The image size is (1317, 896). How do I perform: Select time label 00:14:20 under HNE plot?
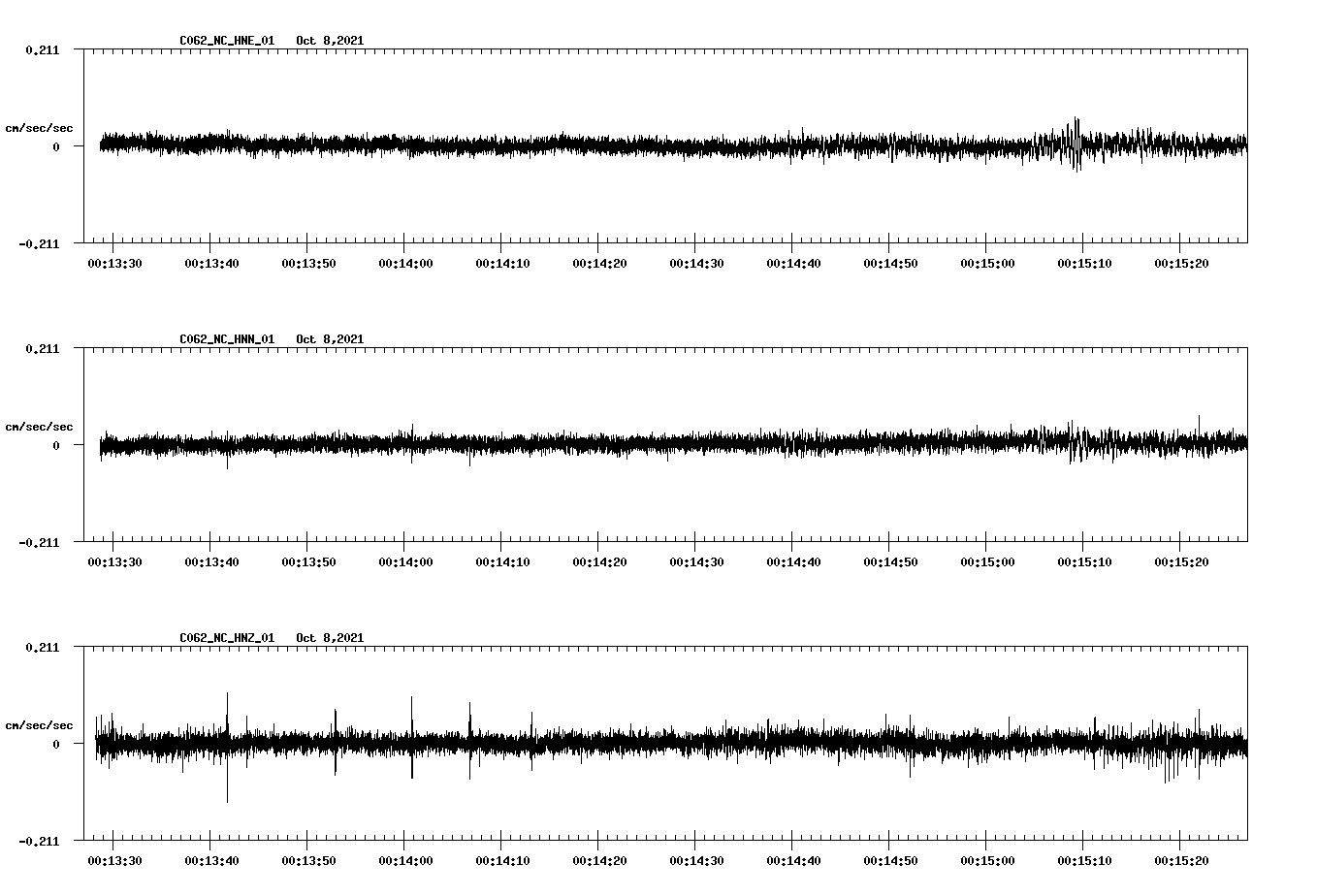(599, 264)
